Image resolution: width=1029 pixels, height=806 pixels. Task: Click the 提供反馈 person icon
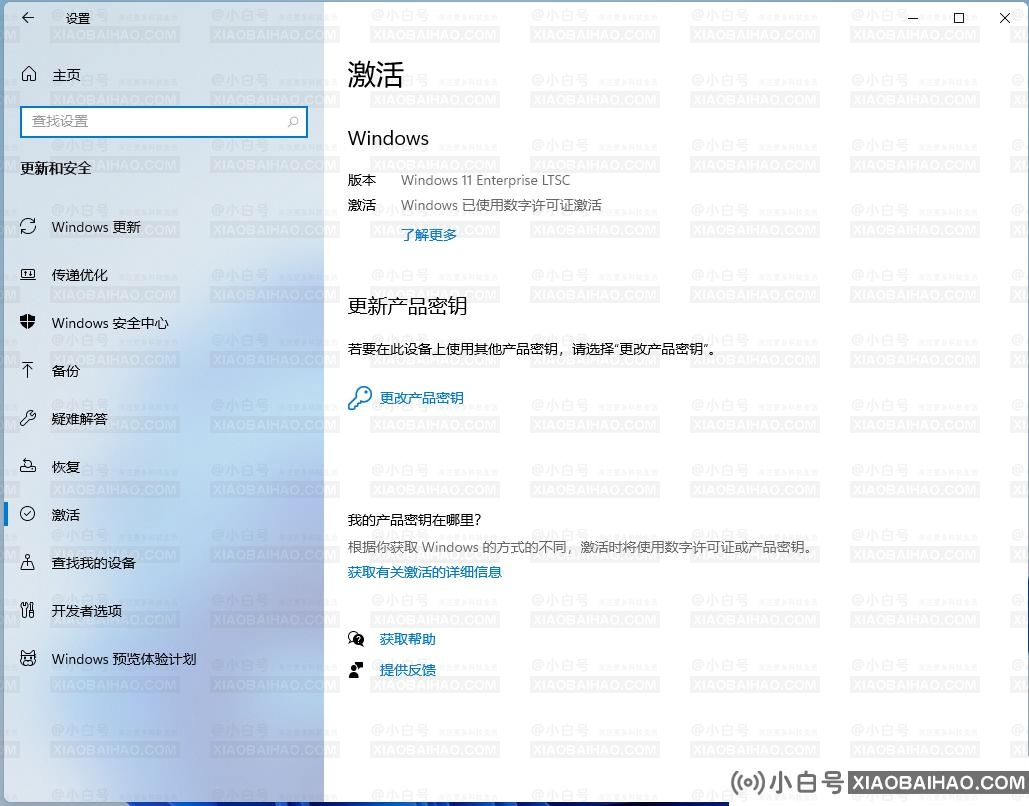tap(356, 669)
